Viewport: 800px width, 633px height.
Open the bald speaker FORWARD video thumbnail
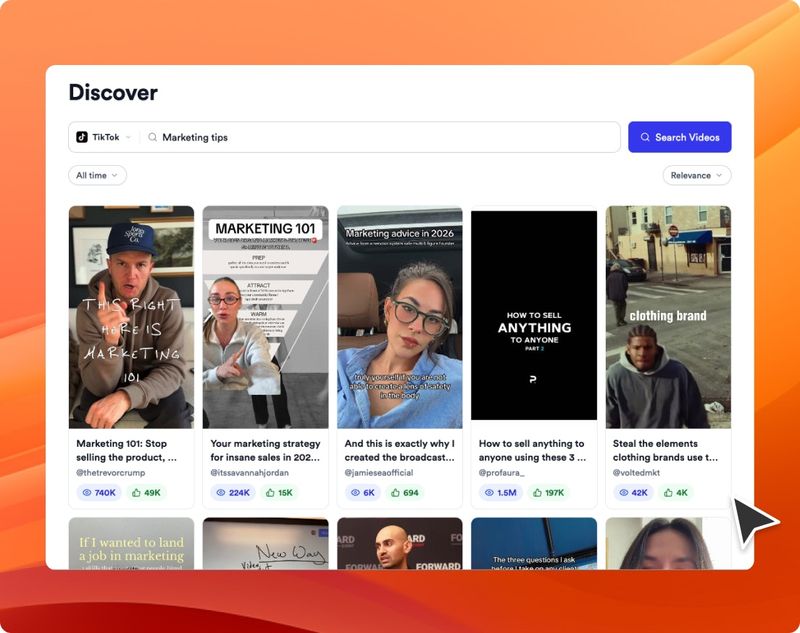tap(399, 543)
